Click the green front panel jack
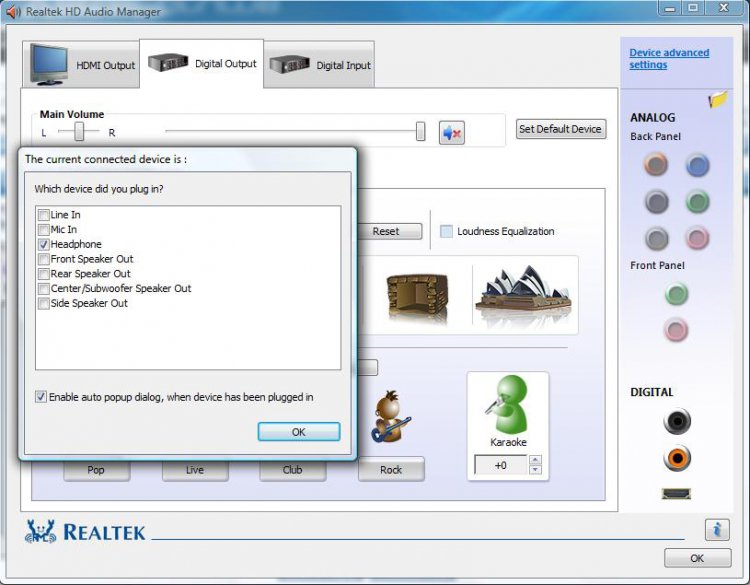 (x=676, y=293)
